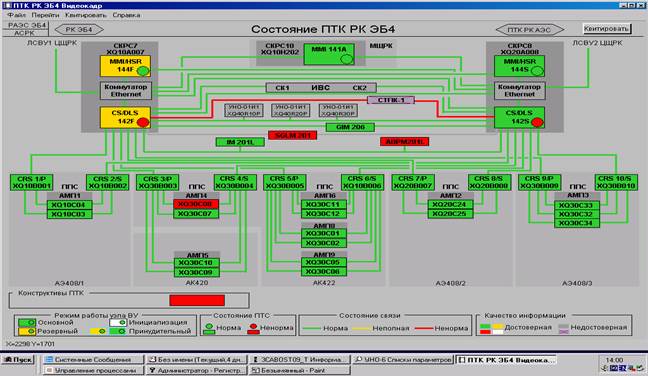Screen dimensions: 648x376
Task: Switch to Управление процессами taskbar window
Action: (93, 370)
